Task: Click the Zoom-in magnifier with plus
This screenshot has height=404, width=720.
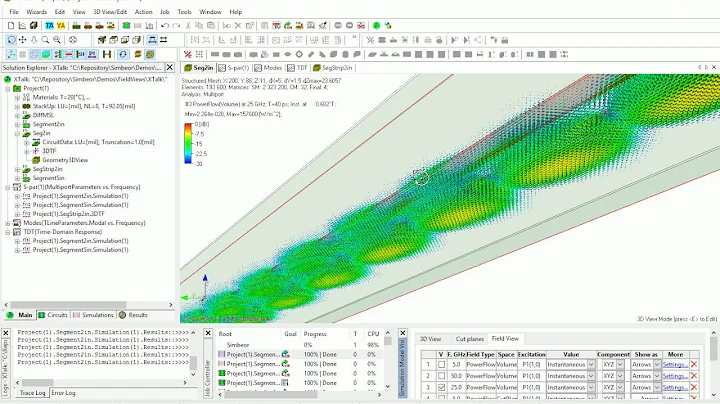Action: click(57, 40)
